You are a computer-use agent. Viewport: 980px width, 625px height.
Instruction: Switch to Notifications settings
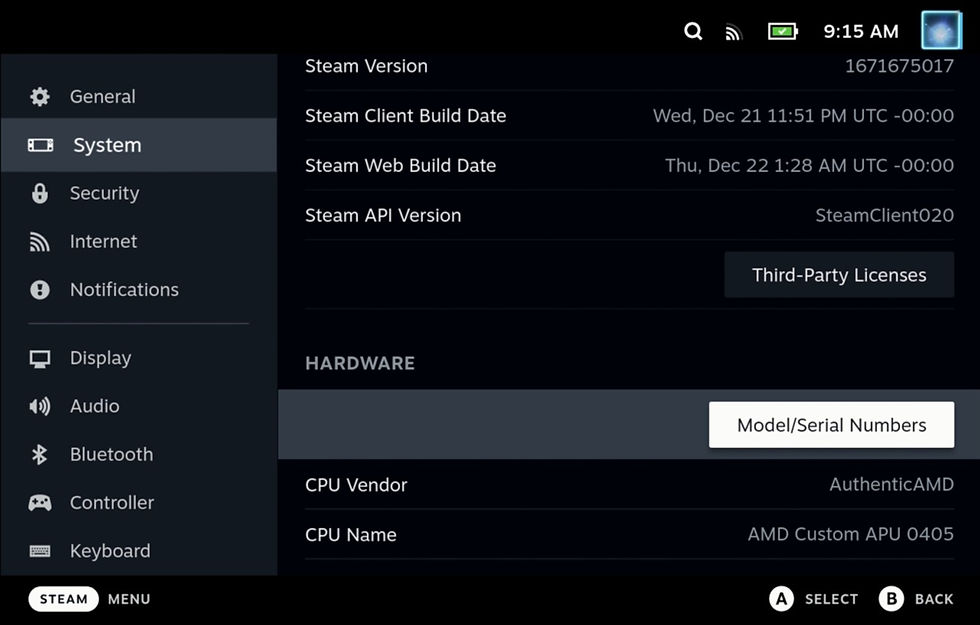point(139,289)
